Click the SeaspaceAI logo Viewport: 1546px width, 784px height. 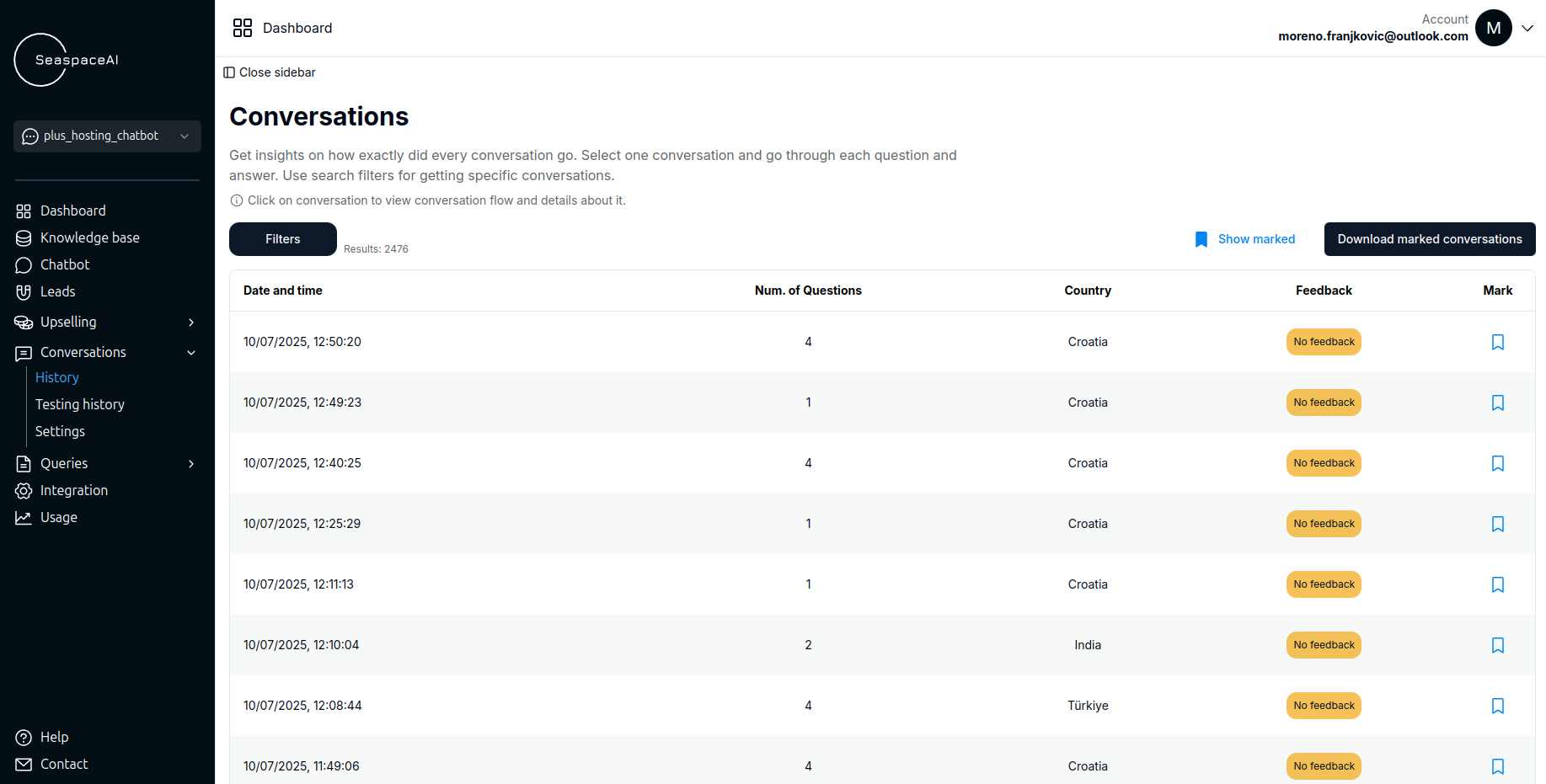(67, 60)
